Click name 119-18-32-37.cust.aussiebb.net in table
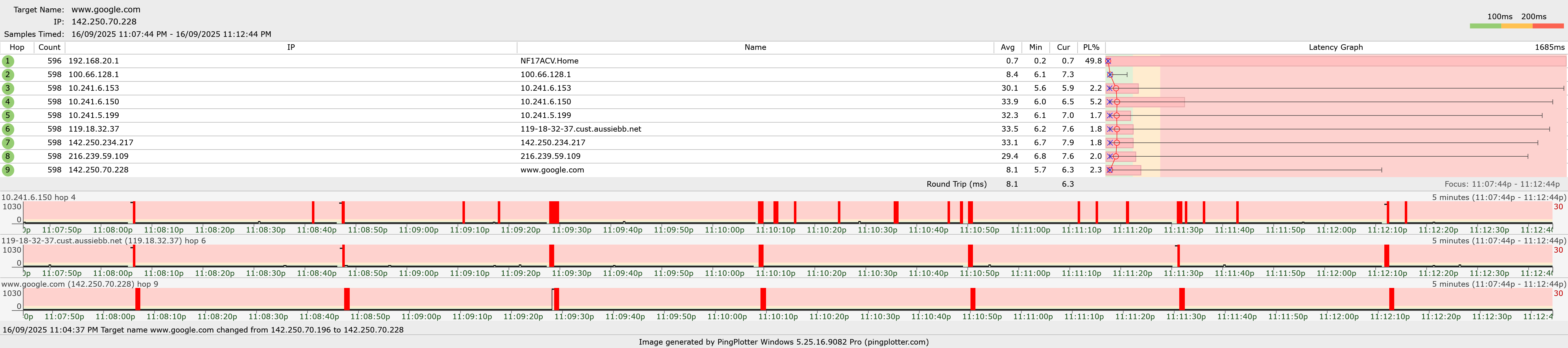Viewport: 1568px width, 348px height. 581,129
